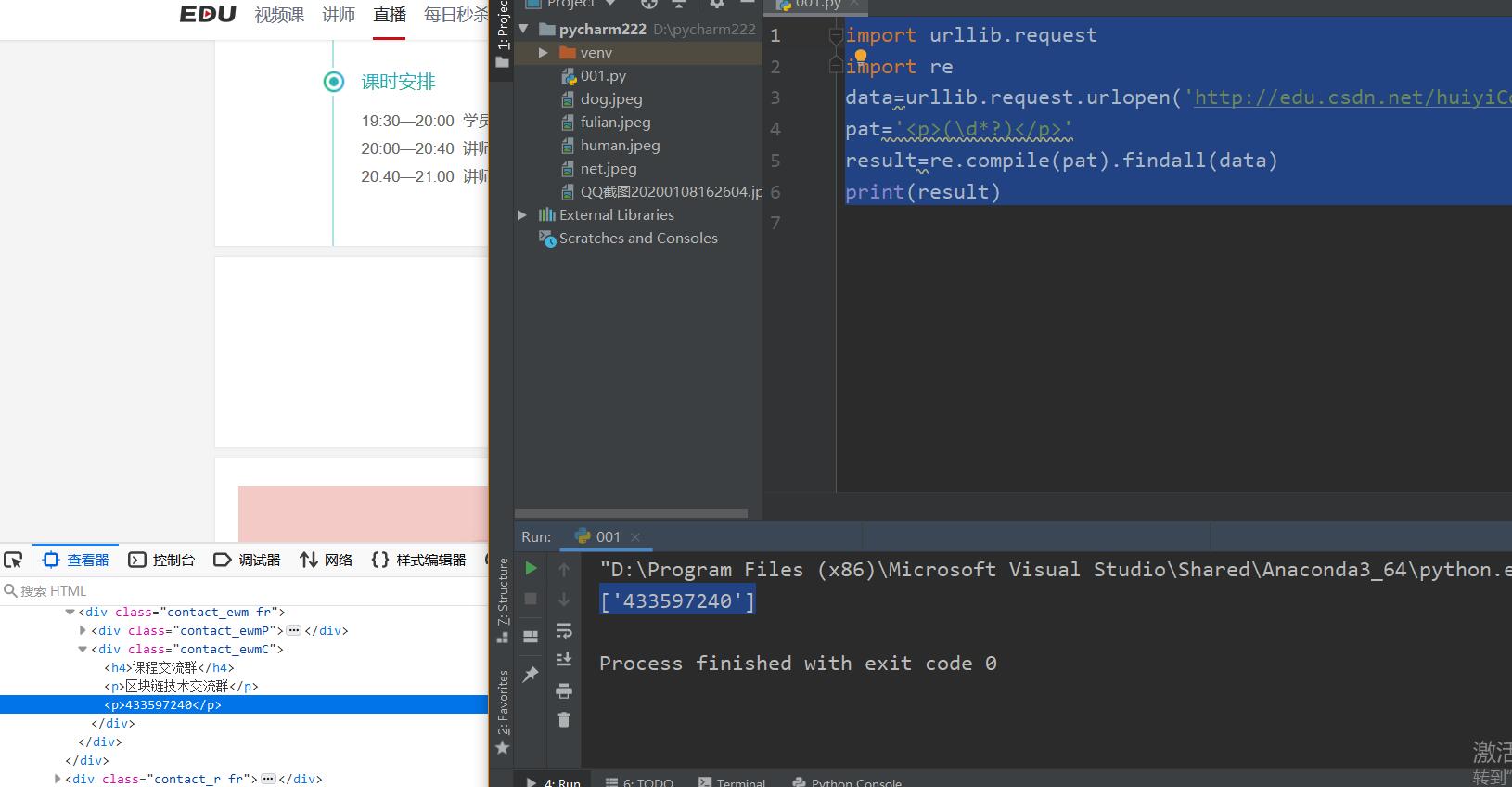Click the collapse all icon in Project panel
The width and height of the screenshot is (1512, 787).
point(679,5)
